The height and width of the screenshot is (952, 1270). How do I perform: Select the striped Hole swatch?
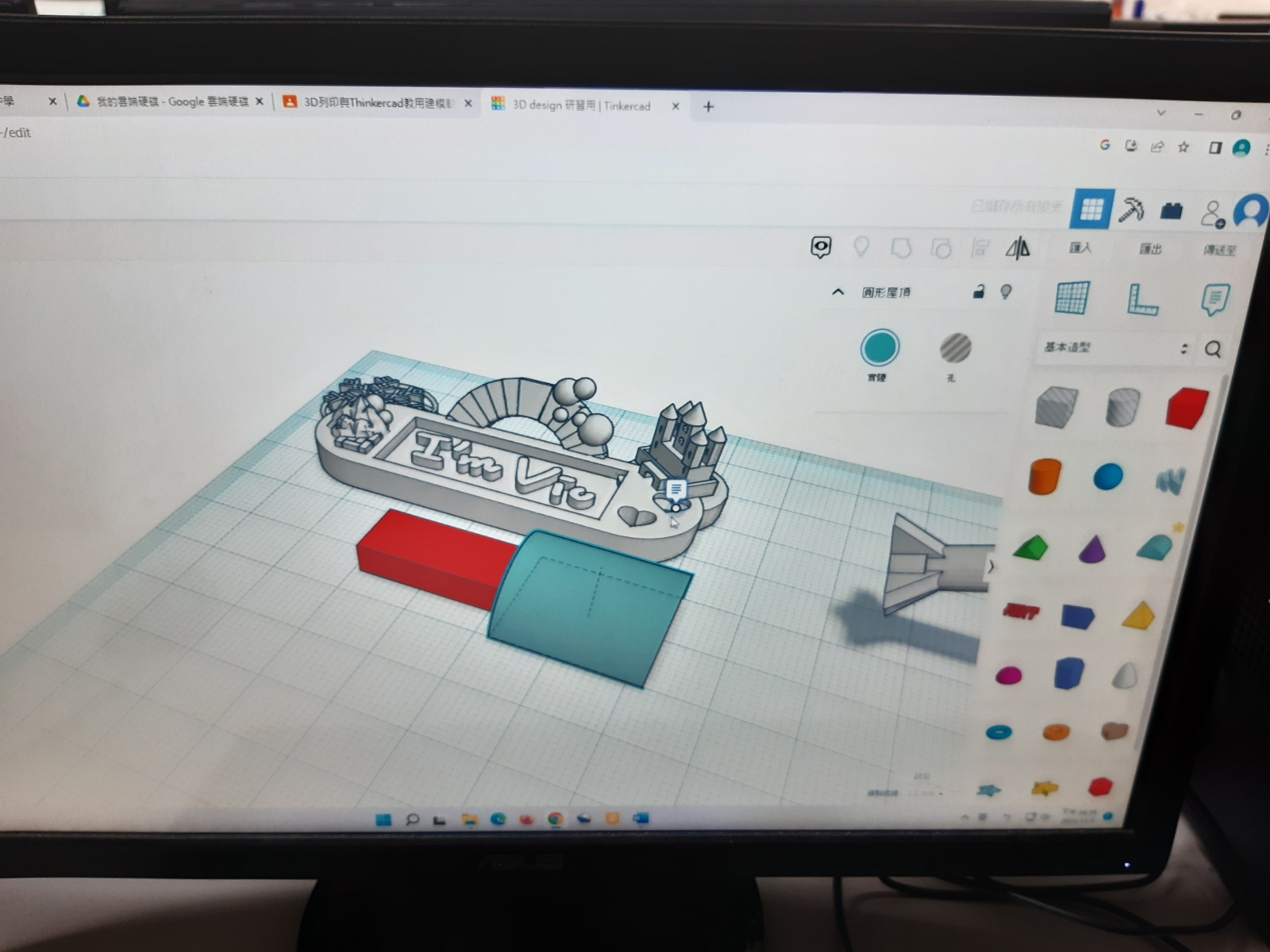click(x=956, y=348)
